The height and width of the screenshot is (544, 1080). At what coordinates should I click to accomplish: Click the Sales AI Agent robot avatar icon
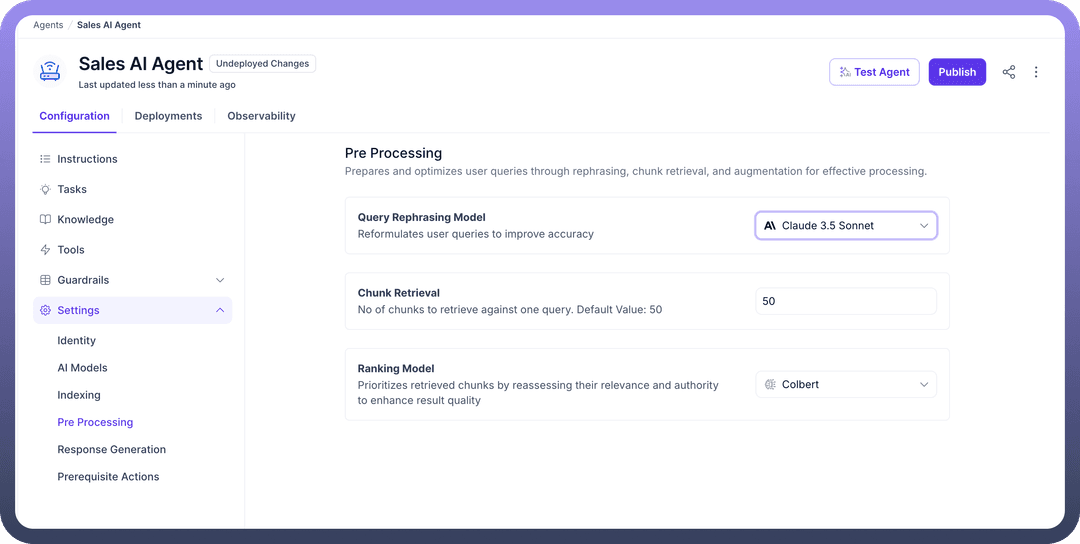point(50,72)
